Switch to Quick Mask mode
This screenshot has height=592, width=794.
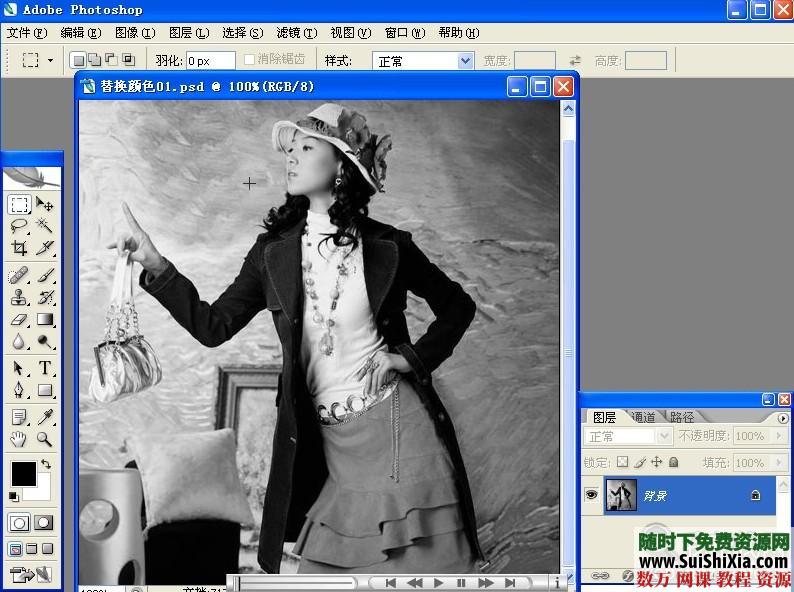[44, 522]
